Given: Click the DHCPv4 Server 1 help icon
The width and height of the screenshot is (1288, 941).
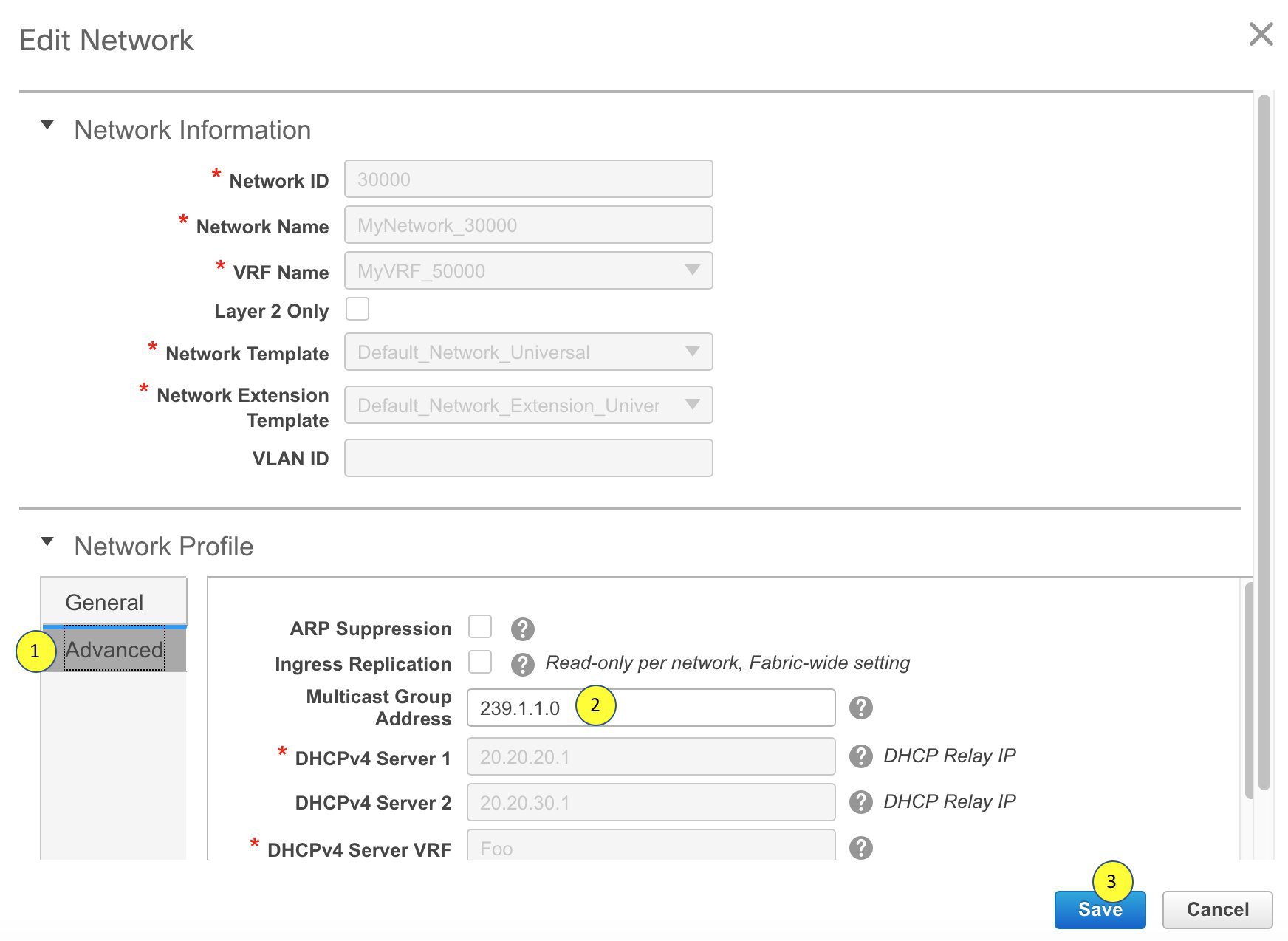Looking at the screenshot, I should tap(860, 755).
